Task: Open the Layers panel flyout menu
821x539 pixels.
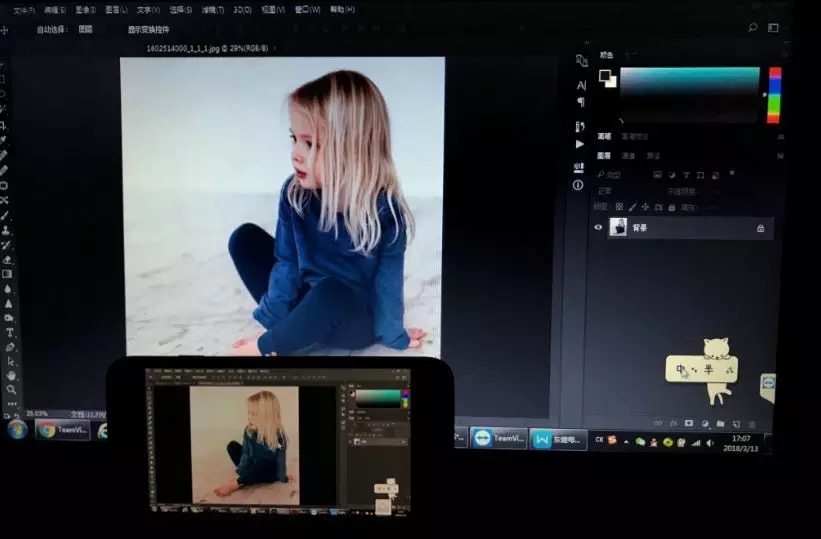Action: click(x=780, y=156)
